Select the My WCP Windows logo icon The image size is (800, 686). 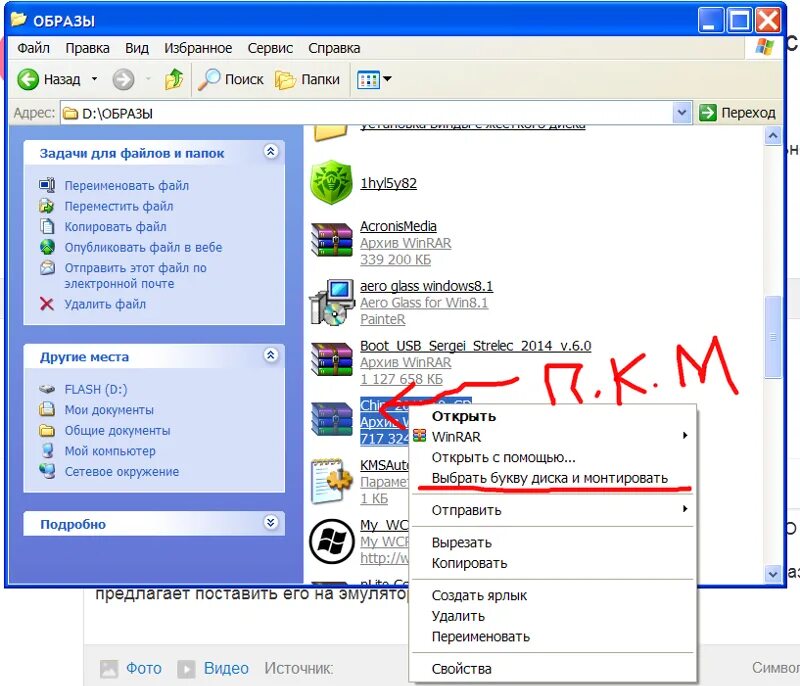click(x=331, y=541)
